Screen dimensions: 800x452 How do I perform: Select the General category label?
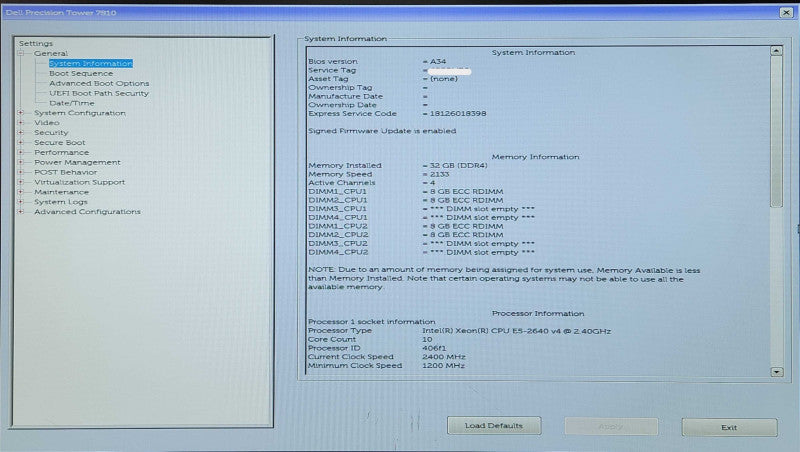[x=51, y=53]
